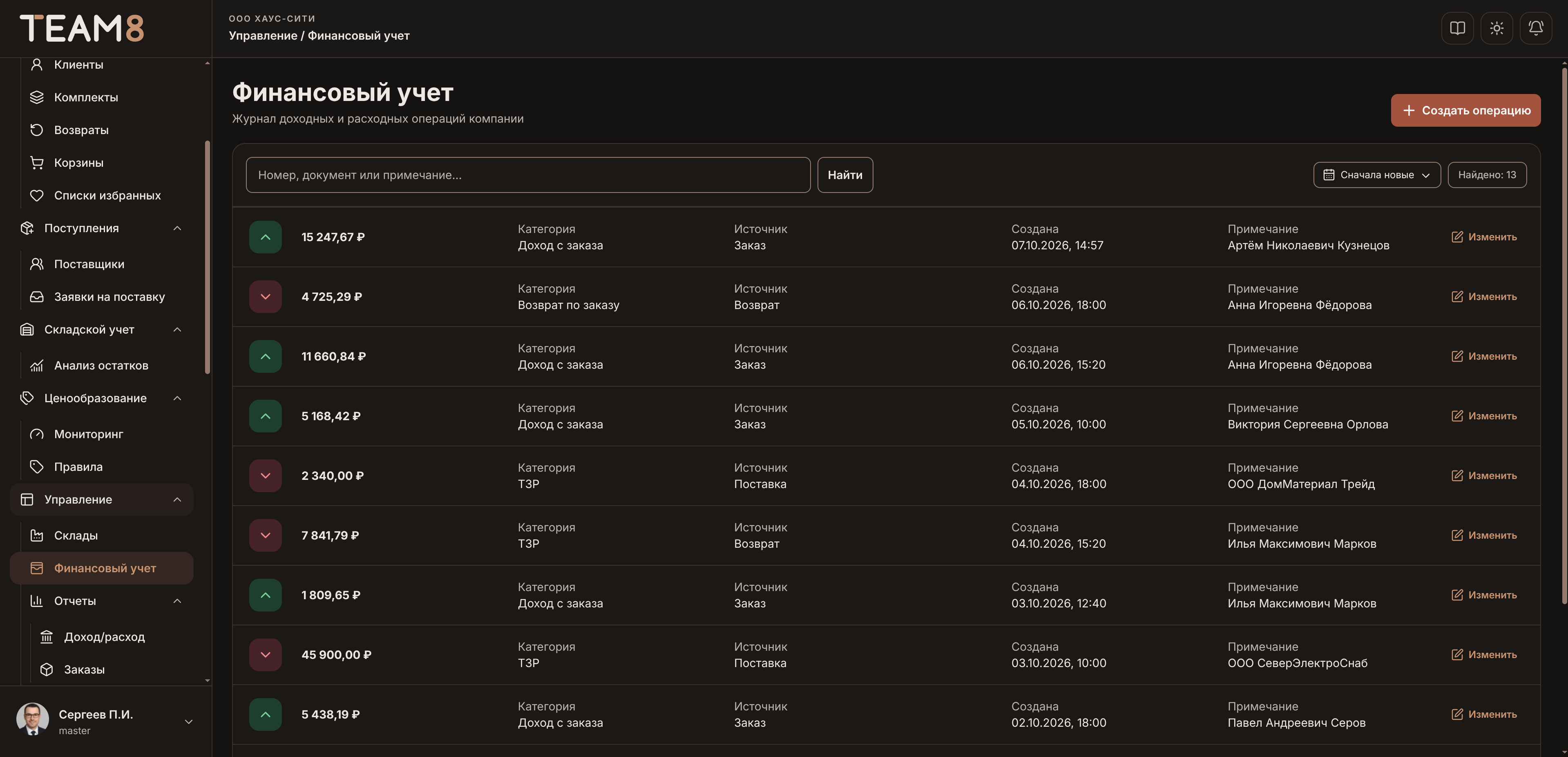The image size is (1568, 757).
Task: Open Заказы report
Action: coord(102,670)
